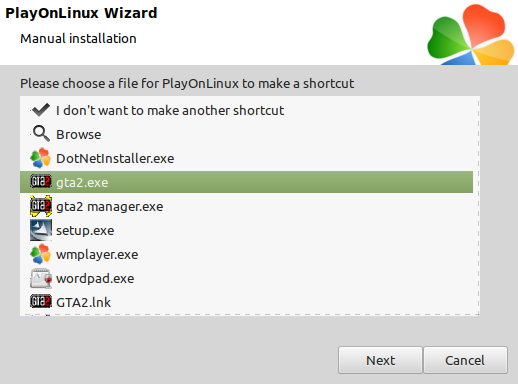Viewport: 518px width, 384px height.
Task: Click the magnifying glass Browse icon
Action: pos(41,134)
